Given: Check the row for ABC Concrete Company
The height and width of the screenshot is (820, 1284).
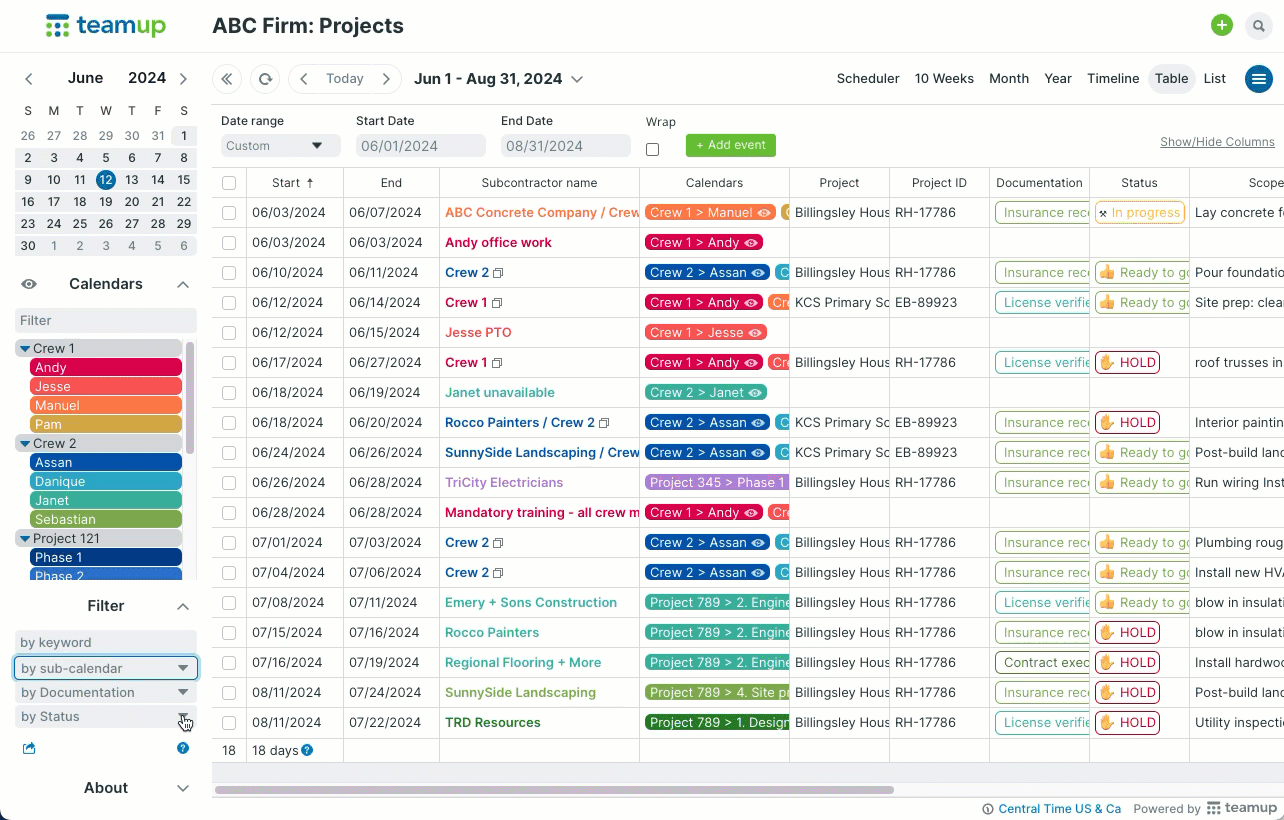Looking at the screenshot, I should click(229, 213).
